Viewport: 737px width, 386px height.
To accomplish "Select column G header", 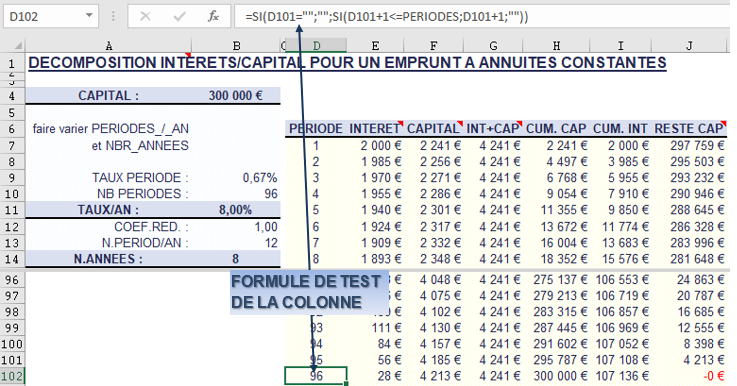I will tap(493, 46).
